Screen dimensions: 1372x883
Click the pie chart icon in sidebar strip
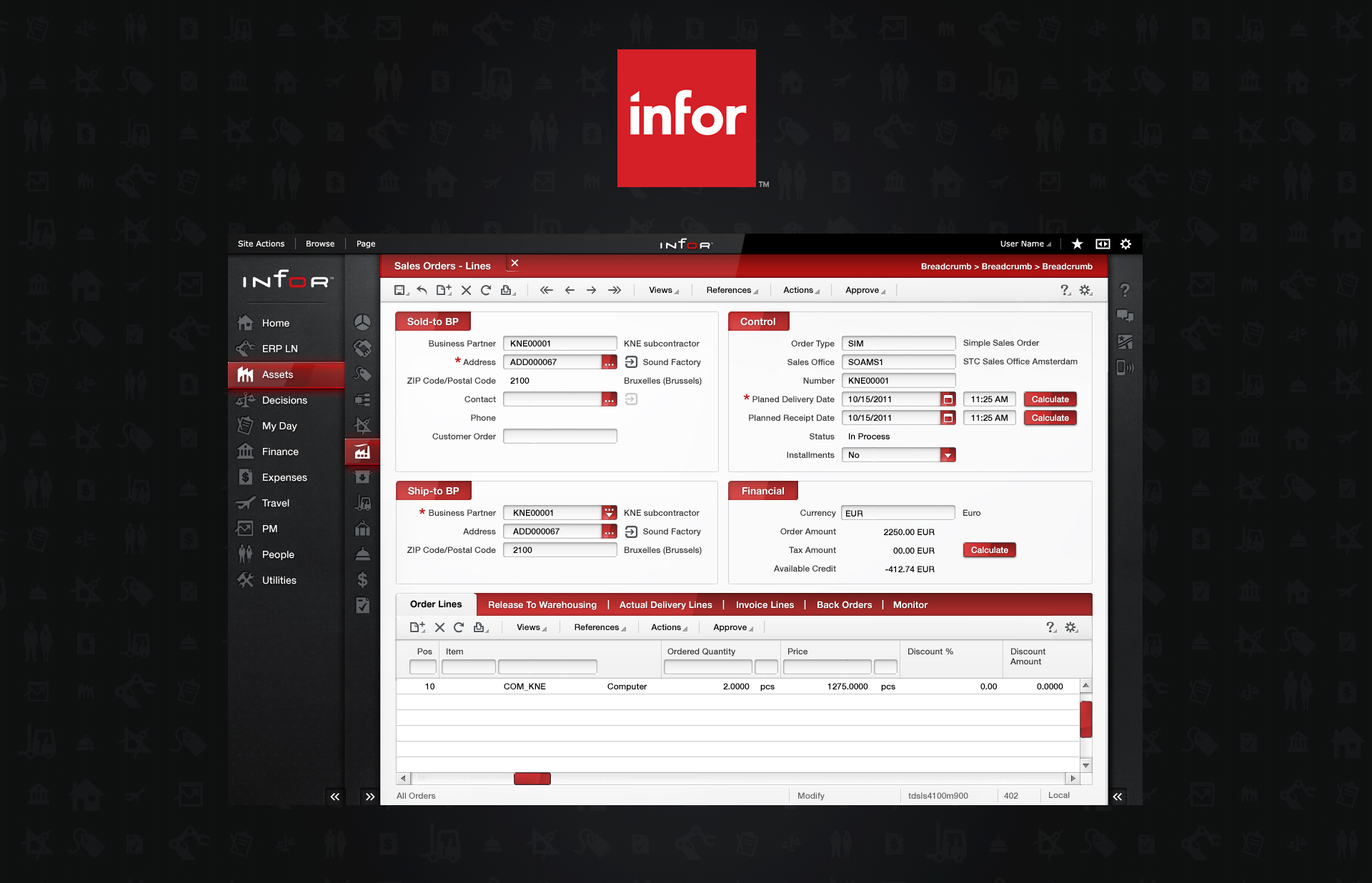pyautogui.click(x=362, y=322)
